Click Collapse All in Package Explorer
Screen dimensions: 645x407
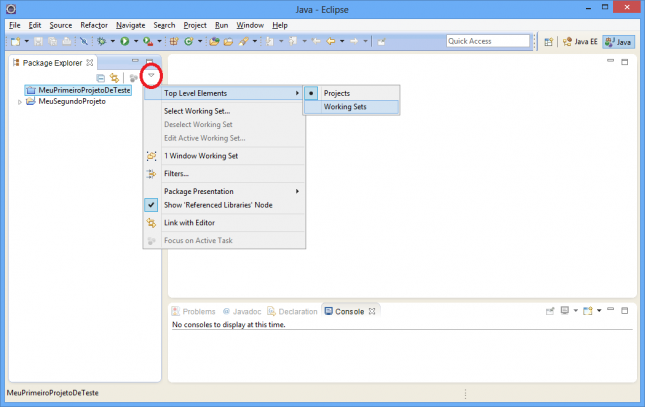[x=100, y=78]
